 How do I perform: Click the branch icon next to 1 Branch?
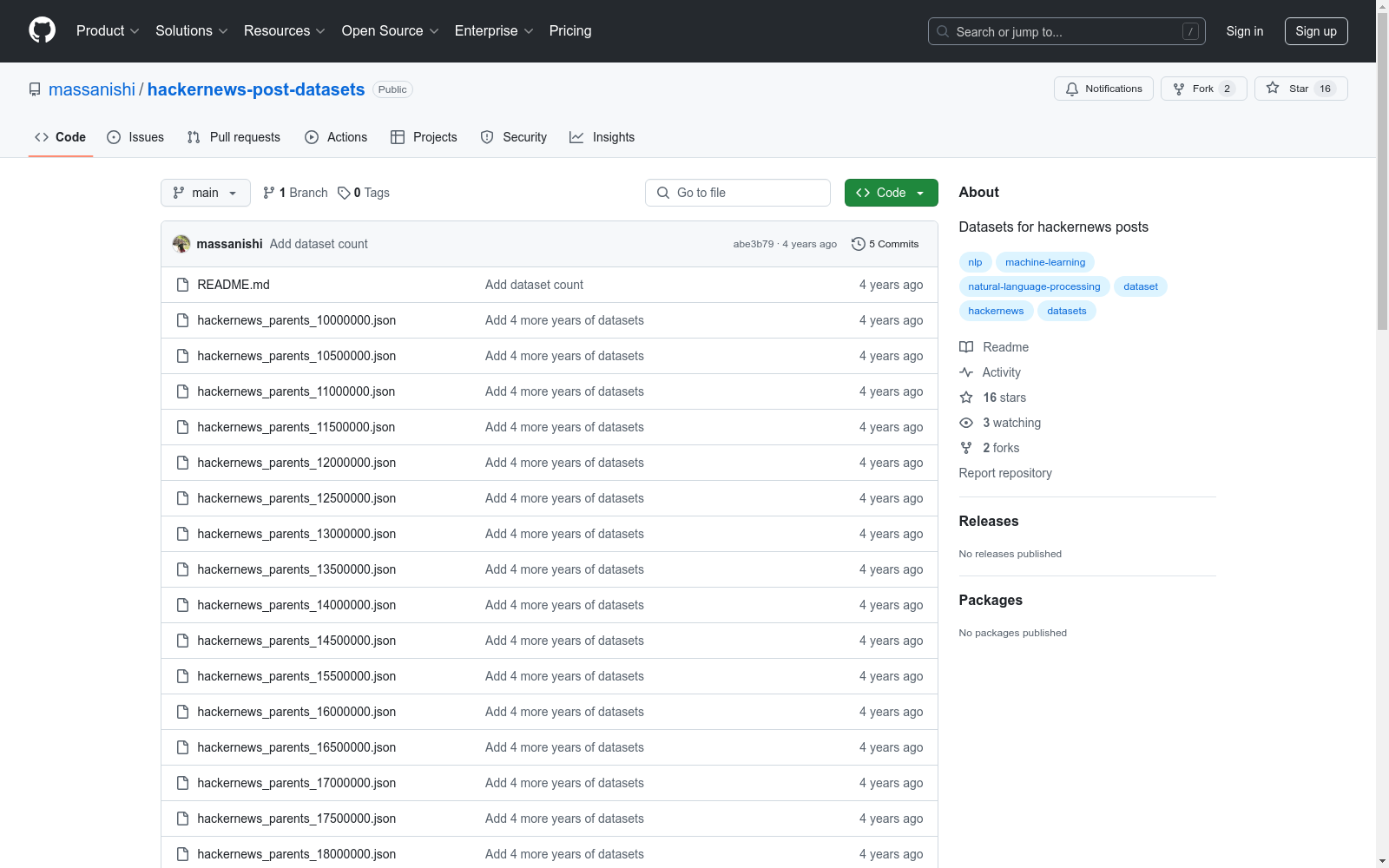pyautogui.click(x=269, y=193)
